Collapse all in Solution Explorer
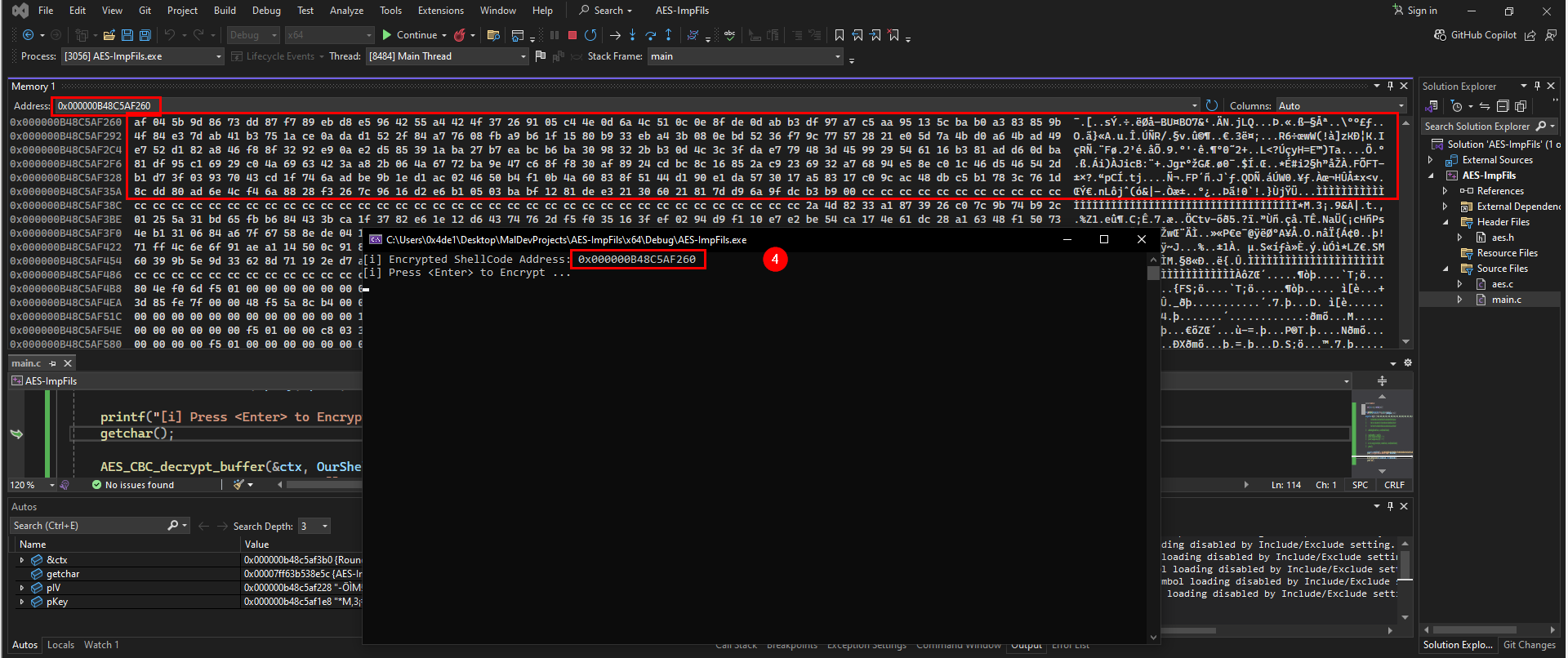 click(x=1503, y=106)
